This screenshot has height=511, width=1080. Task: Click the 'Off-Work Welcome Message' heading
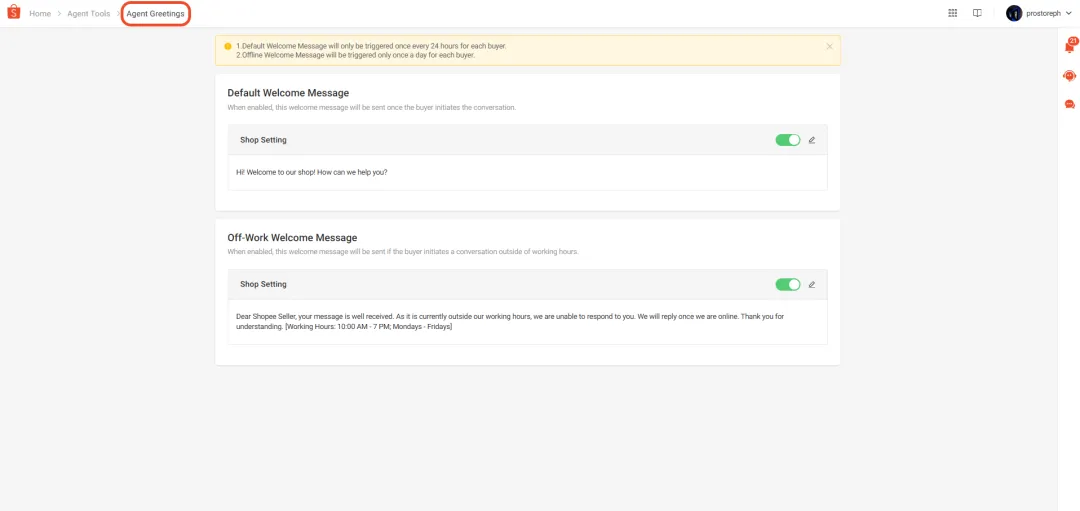(x=292, y=238)
